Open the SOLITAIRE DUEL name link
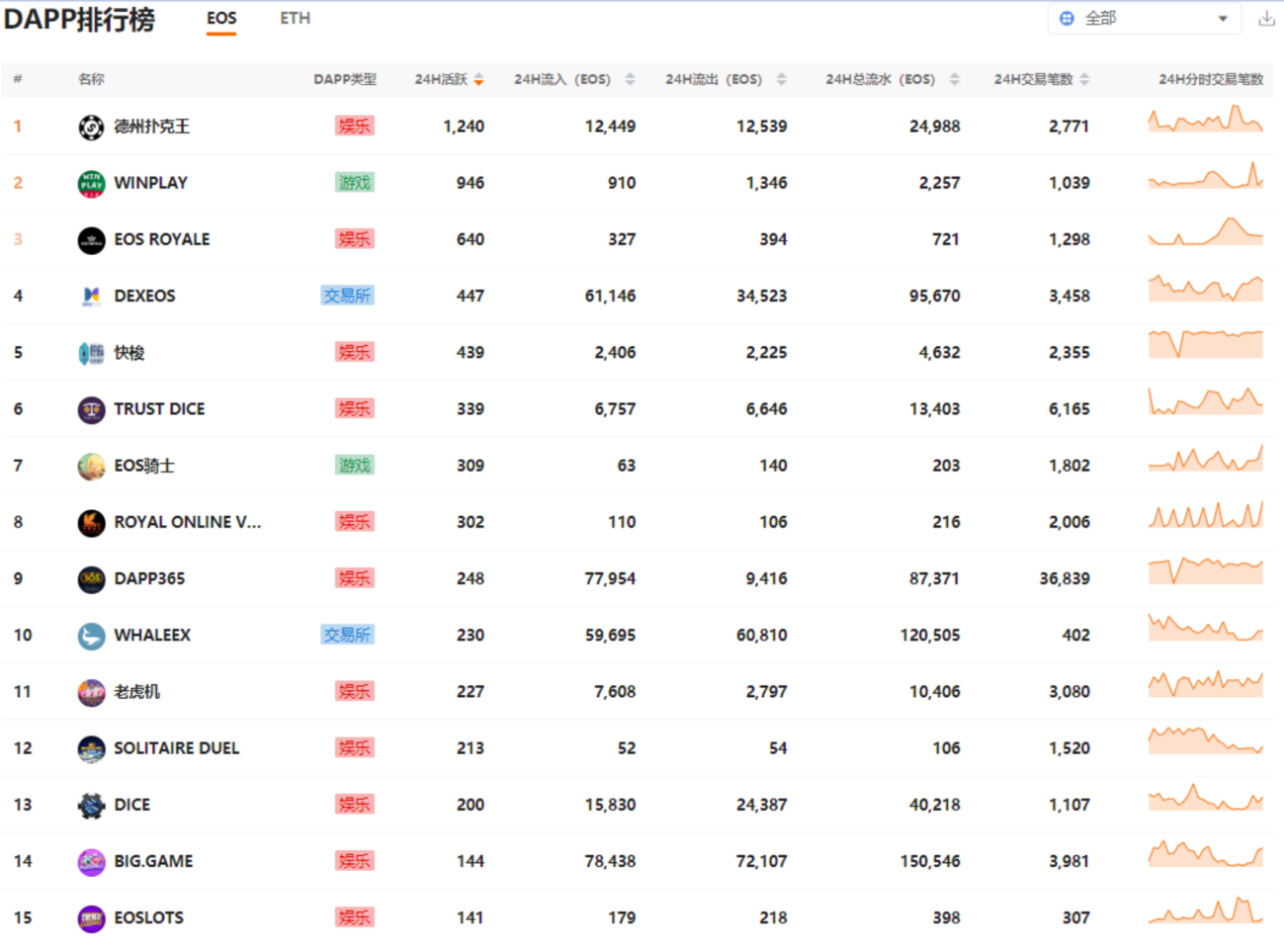This screenshot has height=952, width=1284. click(177, 748)
